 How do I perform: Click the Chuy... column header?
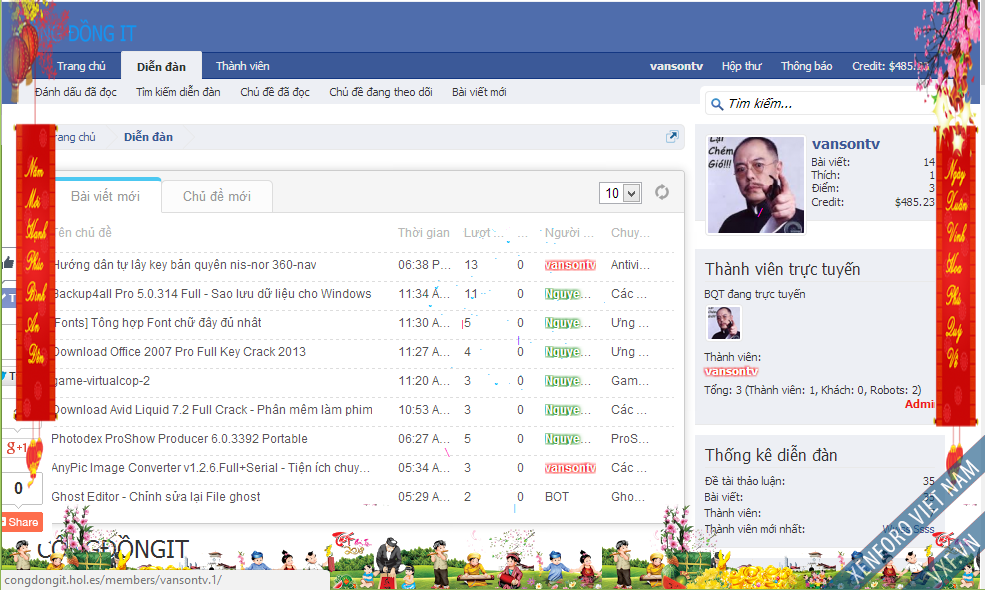(x=630, y=232)
